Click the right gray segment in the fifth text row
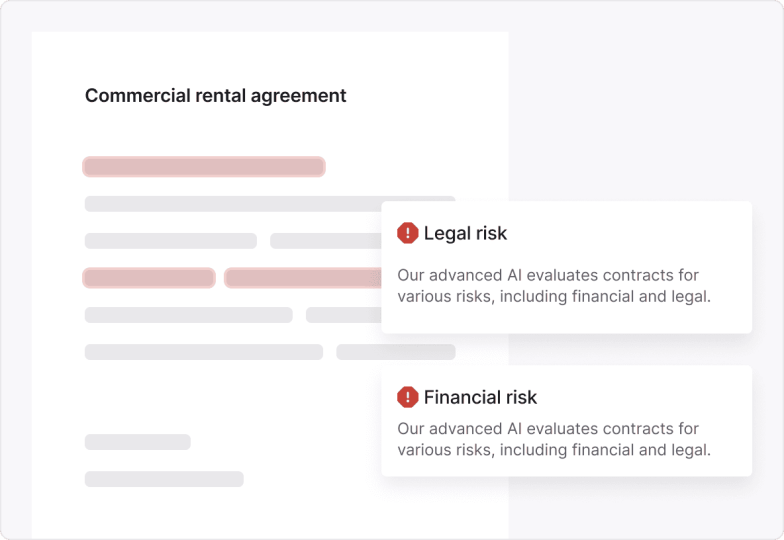 343,315
